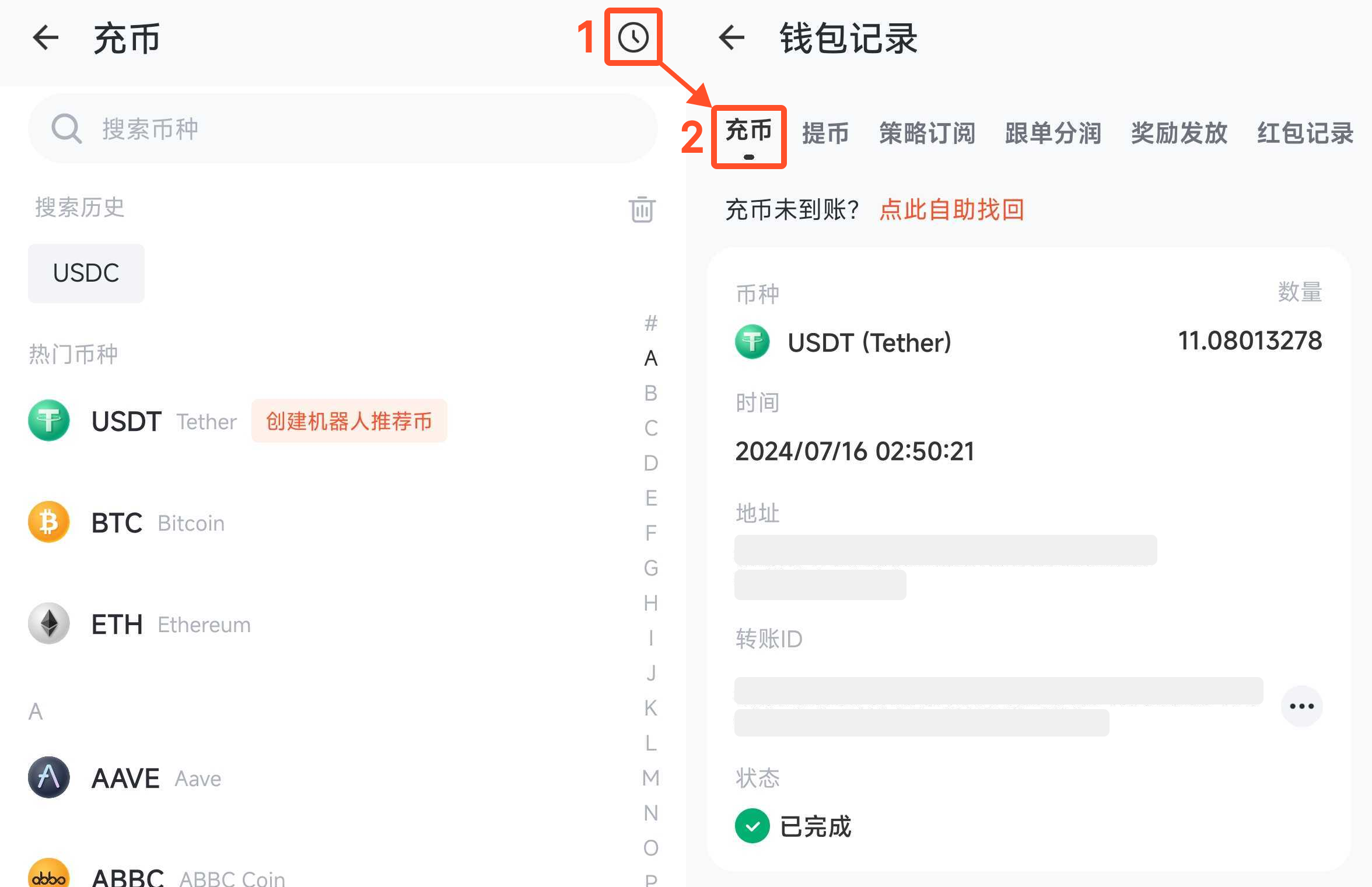Viewport: 1372px width, 887px height.
Task: Jump to letter M in the index
Action: click(x=651, y=777)
